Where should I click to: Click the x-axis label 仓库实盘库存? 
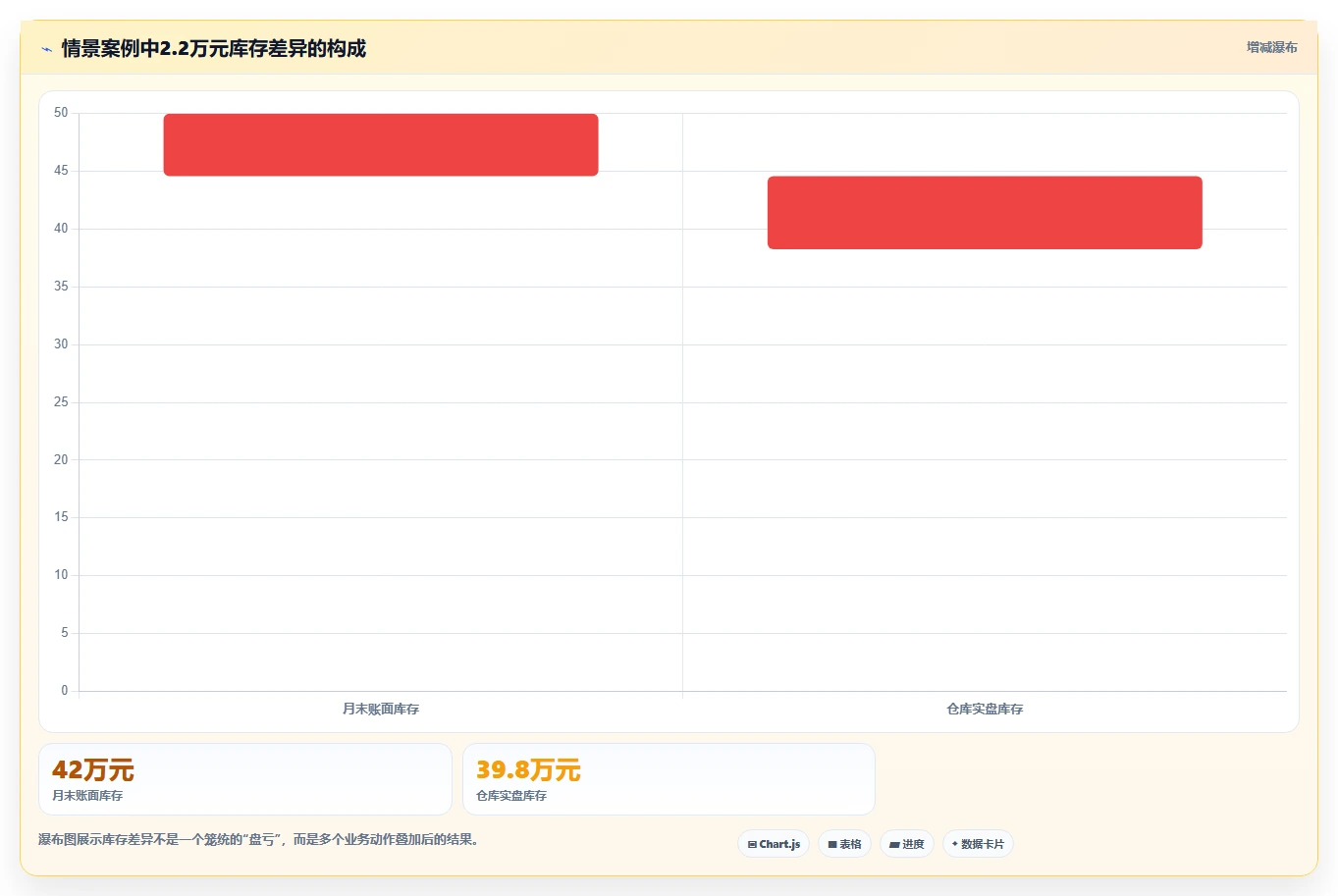pyautogui.click(x=985, y=709)
